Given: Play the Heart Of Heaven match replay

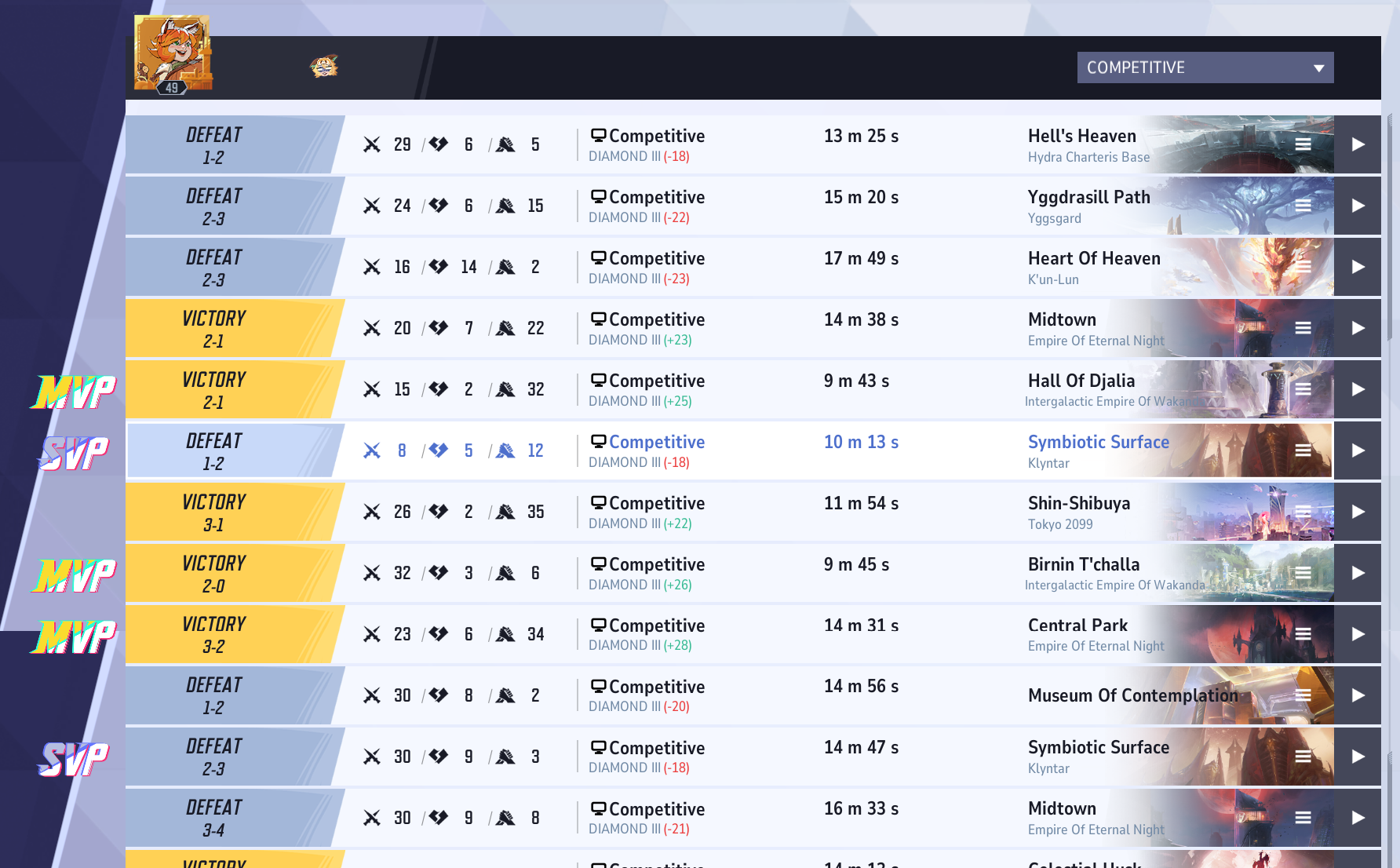Looking at the screenshot, I should tap(1358, 267).
